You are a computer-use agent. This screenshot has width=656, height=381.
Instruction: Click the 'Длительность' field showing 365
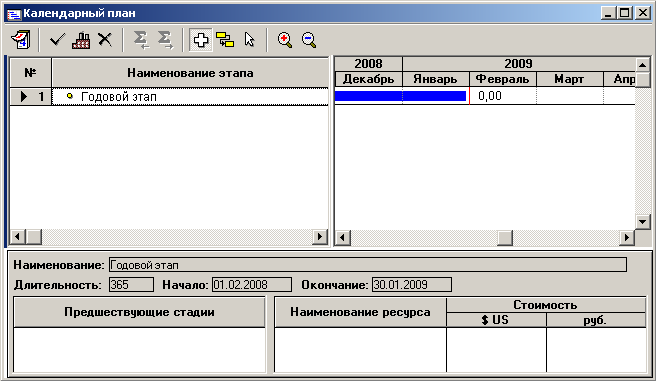pyautogui.click(x=131, y=285)
